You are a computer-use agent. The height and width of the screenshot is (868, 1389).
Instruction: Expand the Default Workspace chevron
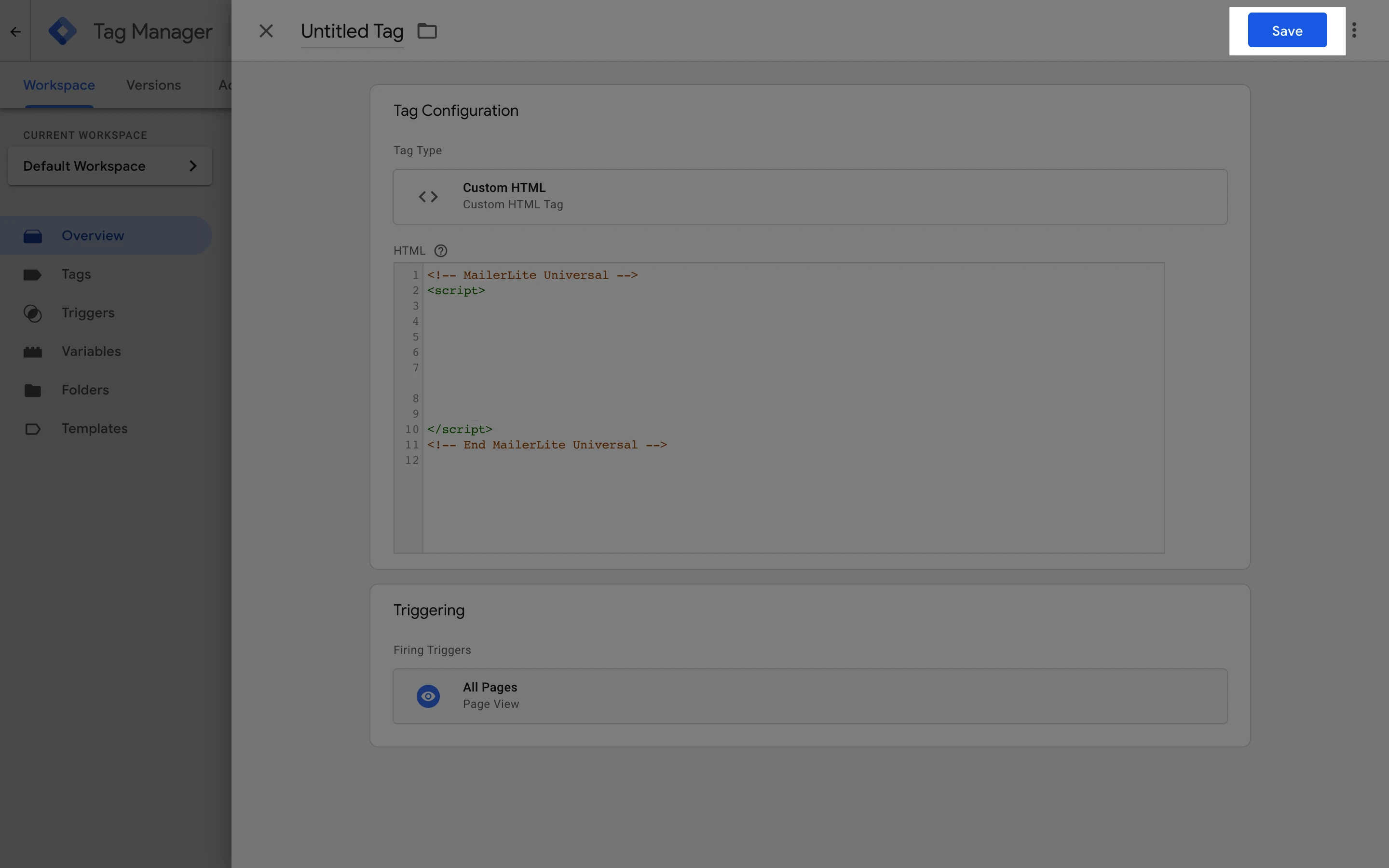coord(193,166)
